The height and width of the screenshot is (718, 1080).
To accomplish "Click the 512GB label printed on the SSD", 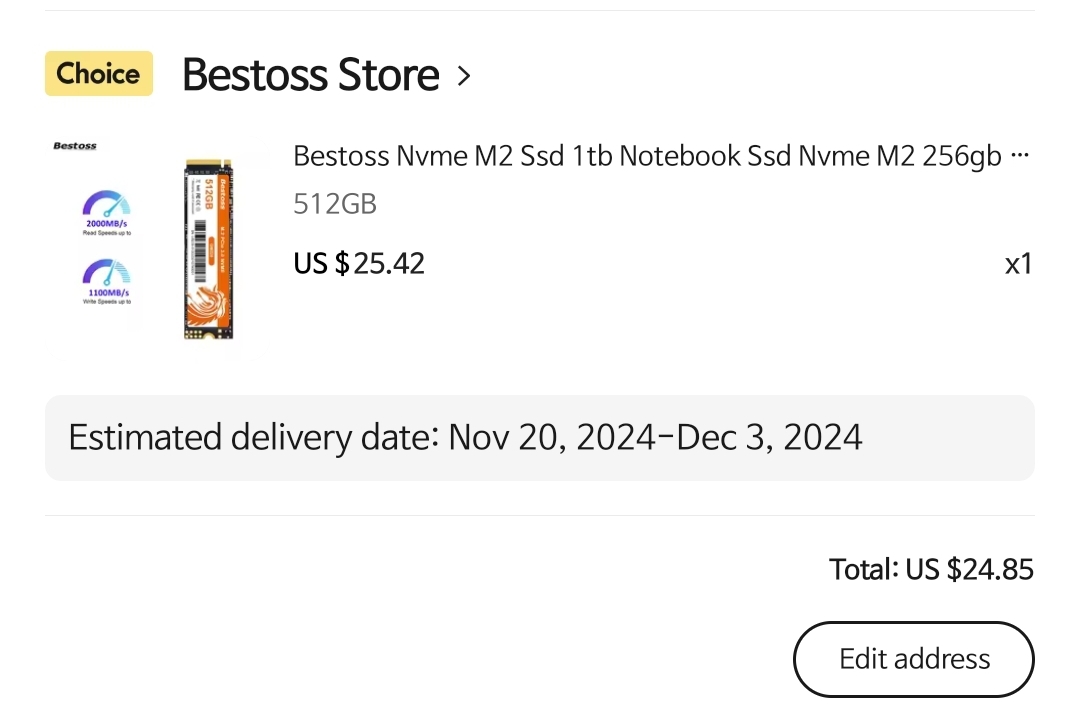I will coord(210,194).
